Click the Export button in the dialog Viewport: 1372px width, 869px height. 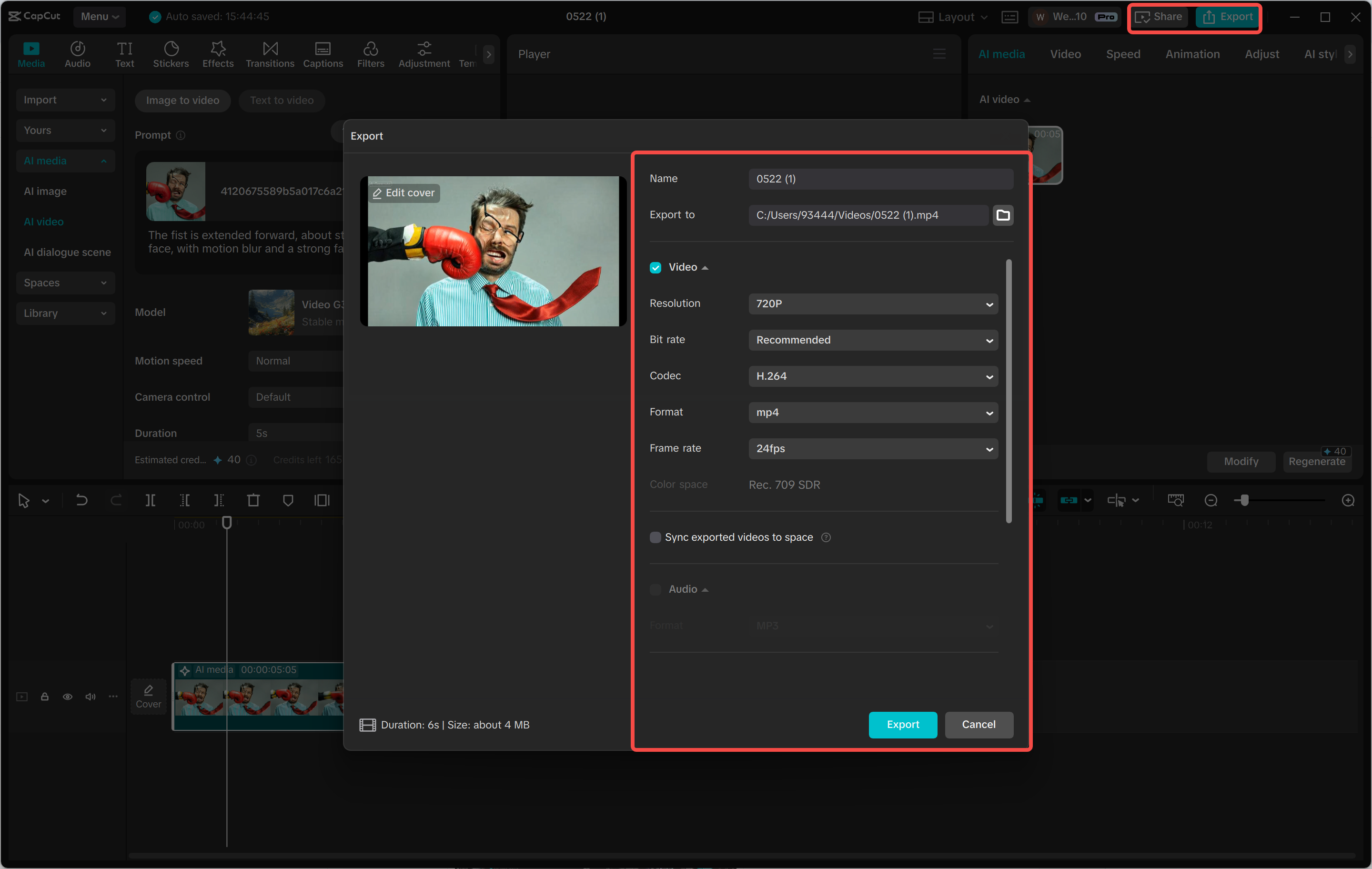902,724
